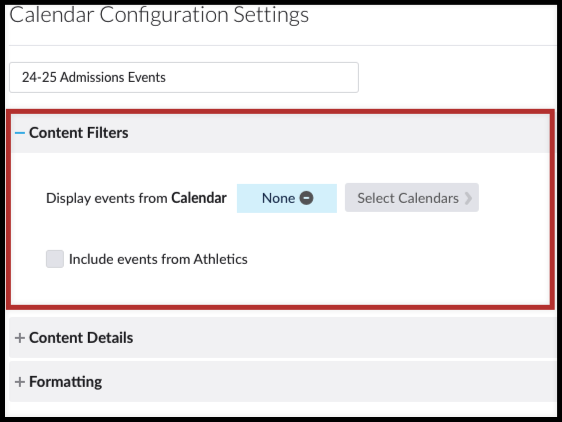Enable the Include events from Athletics checkbox

pyautogui.click(x=55, y=259)
